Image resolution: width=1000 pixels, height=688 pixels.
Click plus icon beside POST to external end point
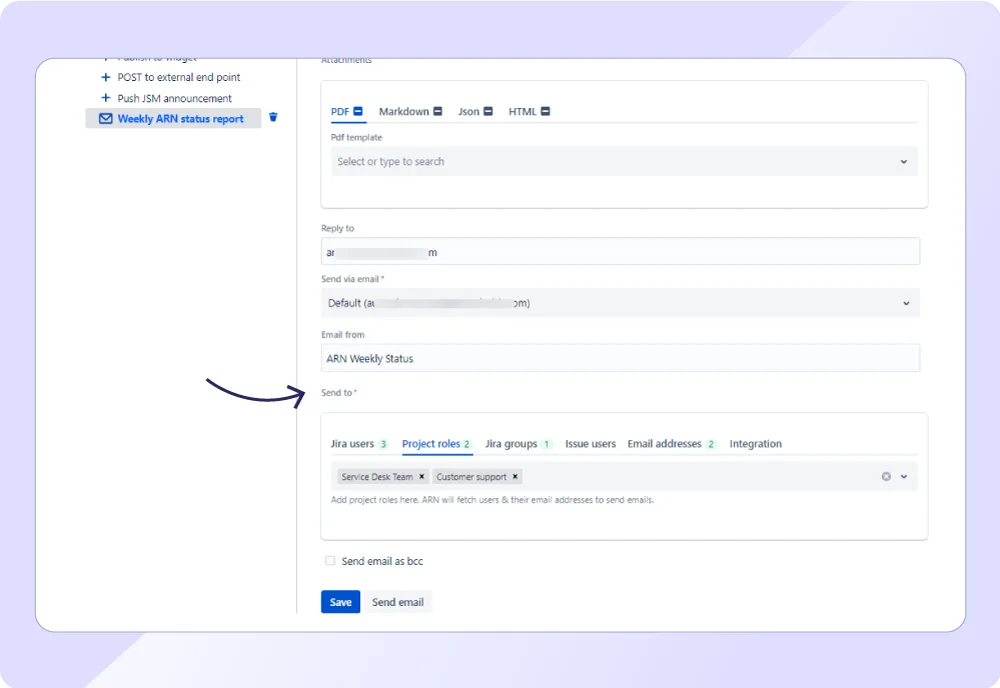pyautogui.click(x=106, y=77)
